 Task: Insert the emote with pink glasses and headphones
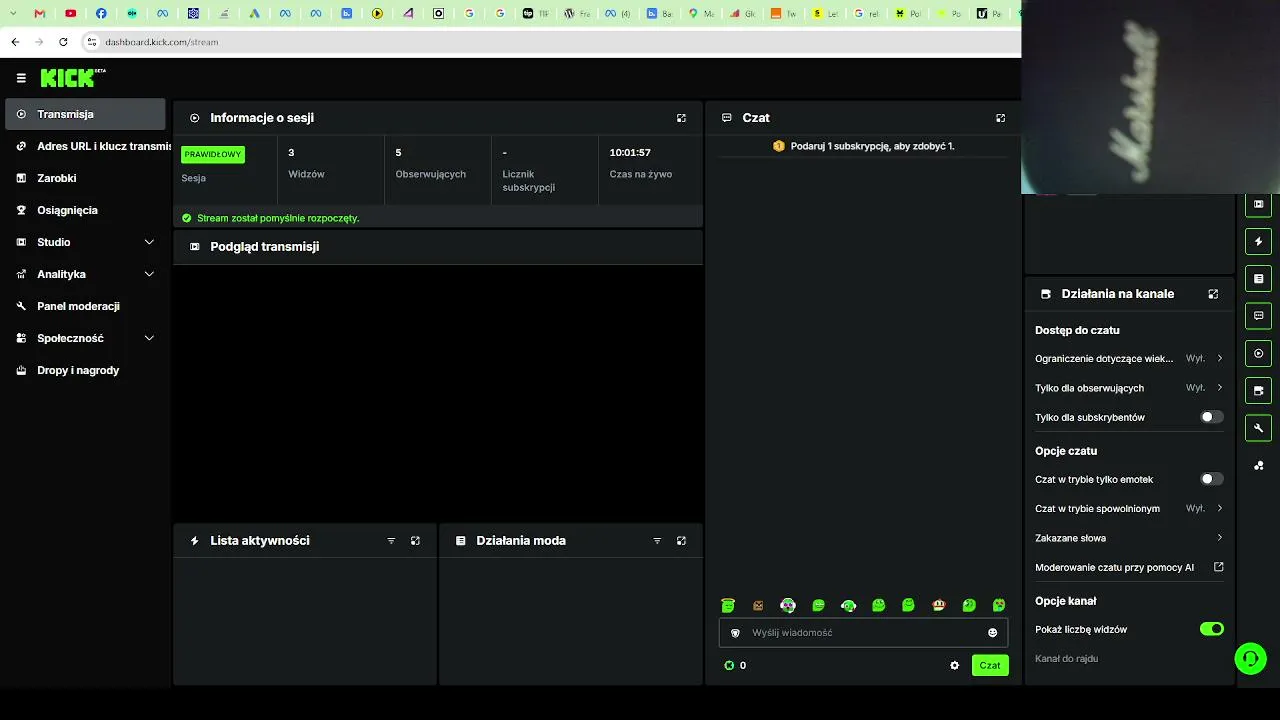[x=788, y=605]
